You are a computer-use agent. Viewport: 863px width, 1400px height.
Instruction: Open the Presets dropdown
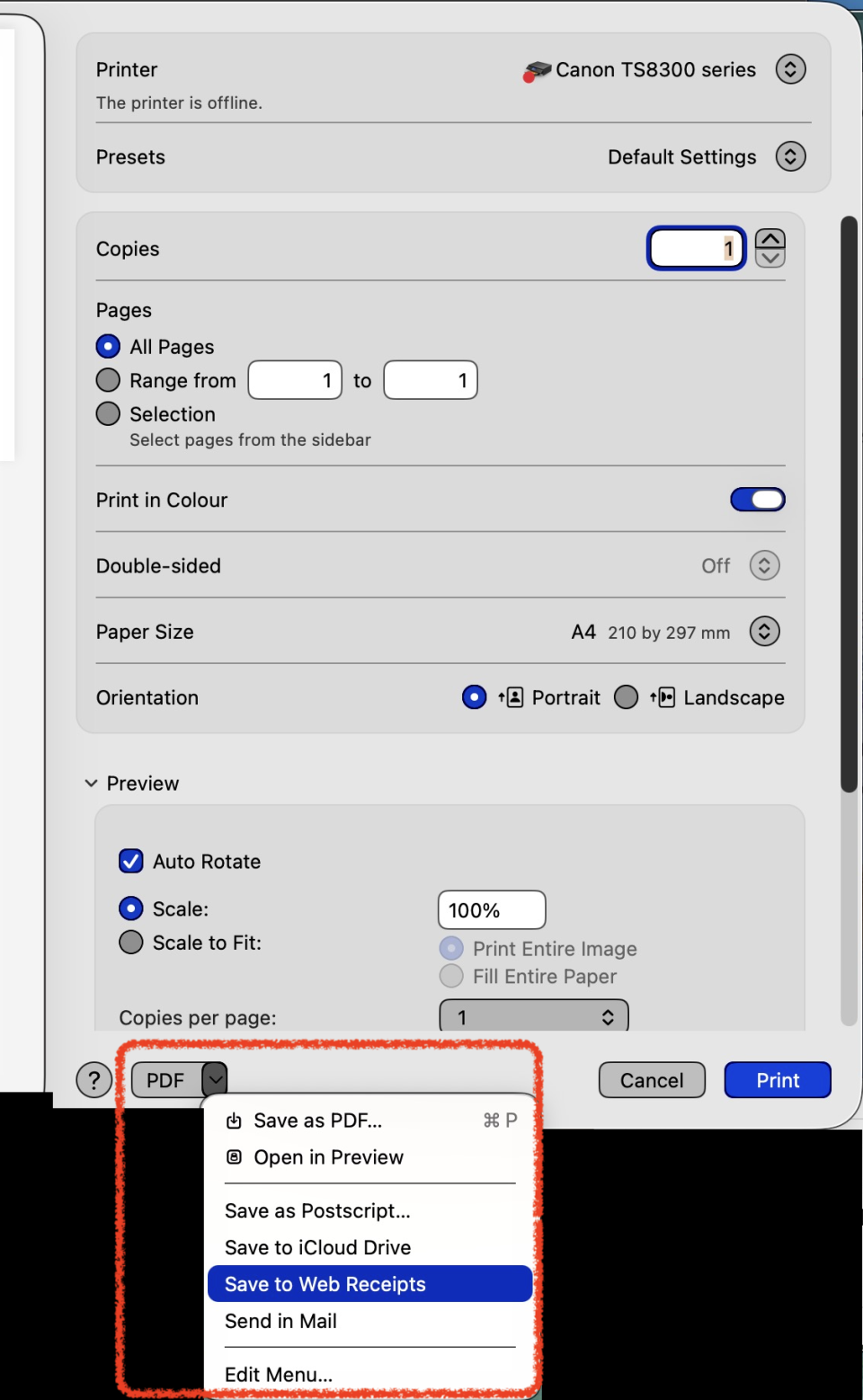pyautogui.click(x=790, y=156)
